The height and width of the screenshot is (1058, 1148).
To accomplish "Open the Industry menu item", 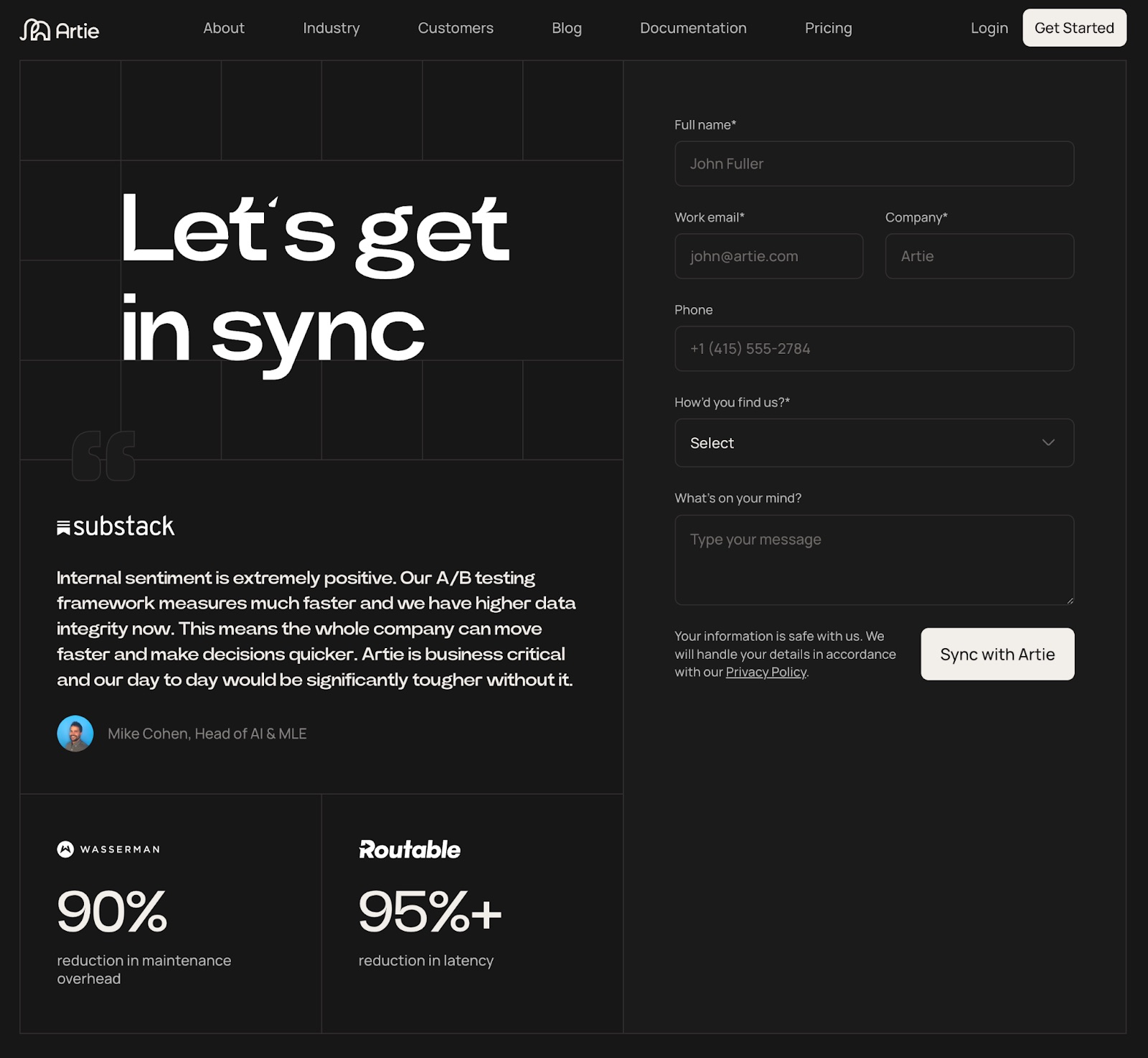I will tap(331, 28).
